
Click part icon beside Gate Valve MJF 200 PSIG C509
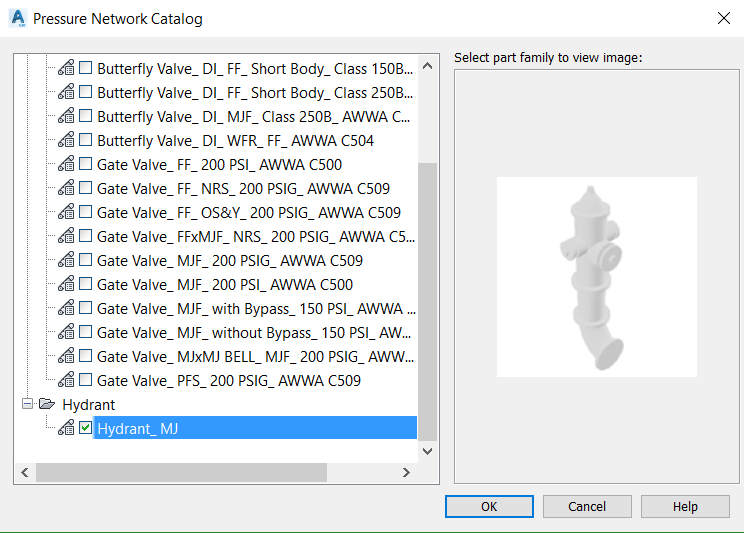click(66, 260)
